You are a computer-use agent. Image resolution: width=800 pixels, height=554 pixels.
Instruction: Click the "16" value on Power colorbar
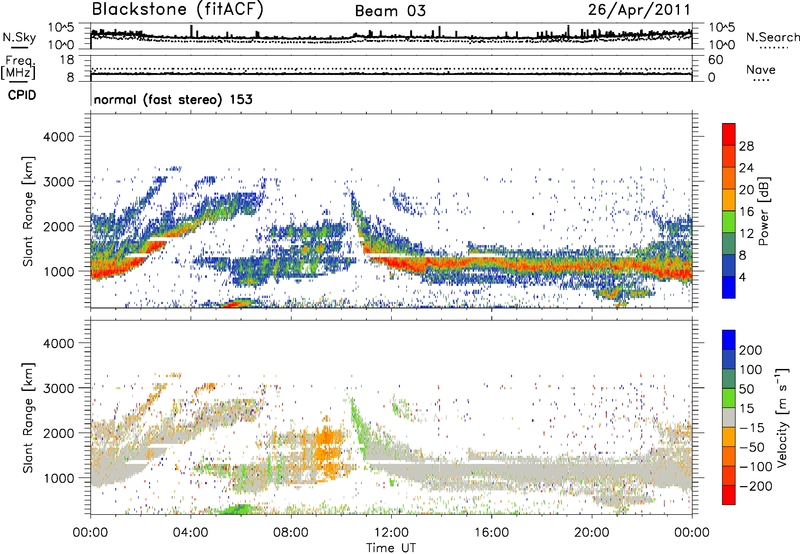tap(746, 212)
